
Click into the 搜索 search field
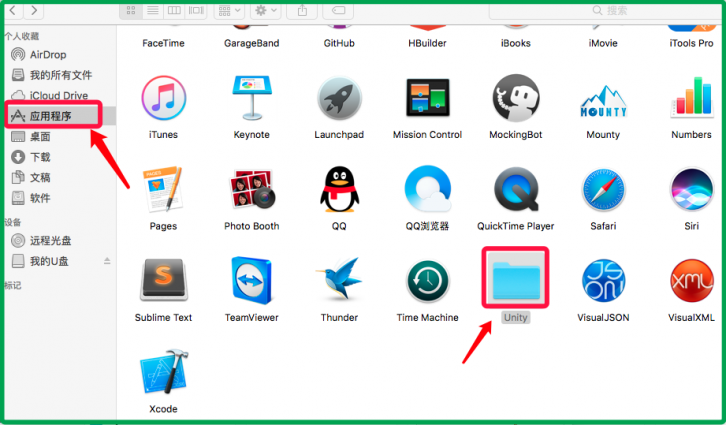(604, 10)
